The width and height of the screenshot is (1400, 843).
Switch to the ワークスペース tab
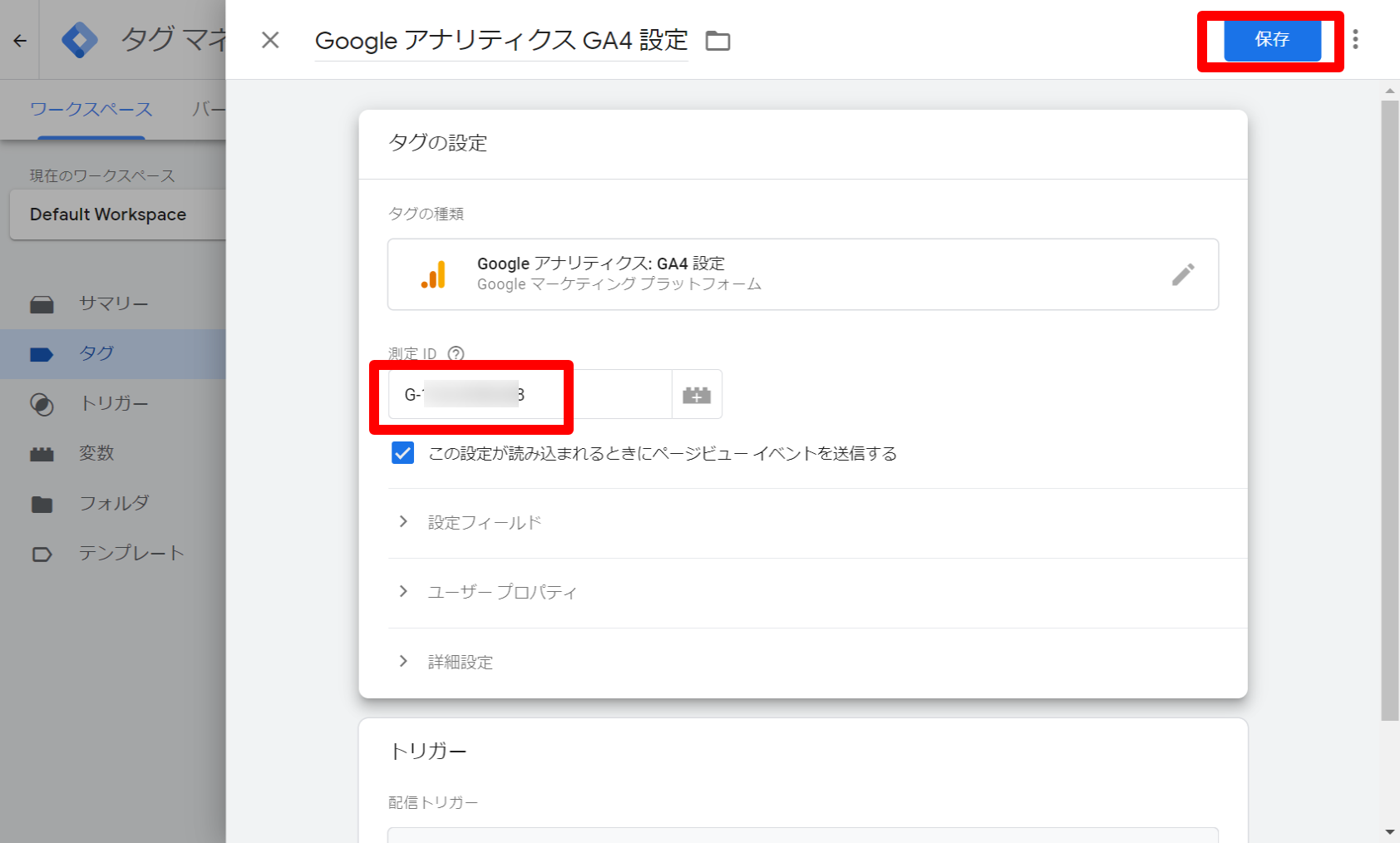click(x=91, y=110)
